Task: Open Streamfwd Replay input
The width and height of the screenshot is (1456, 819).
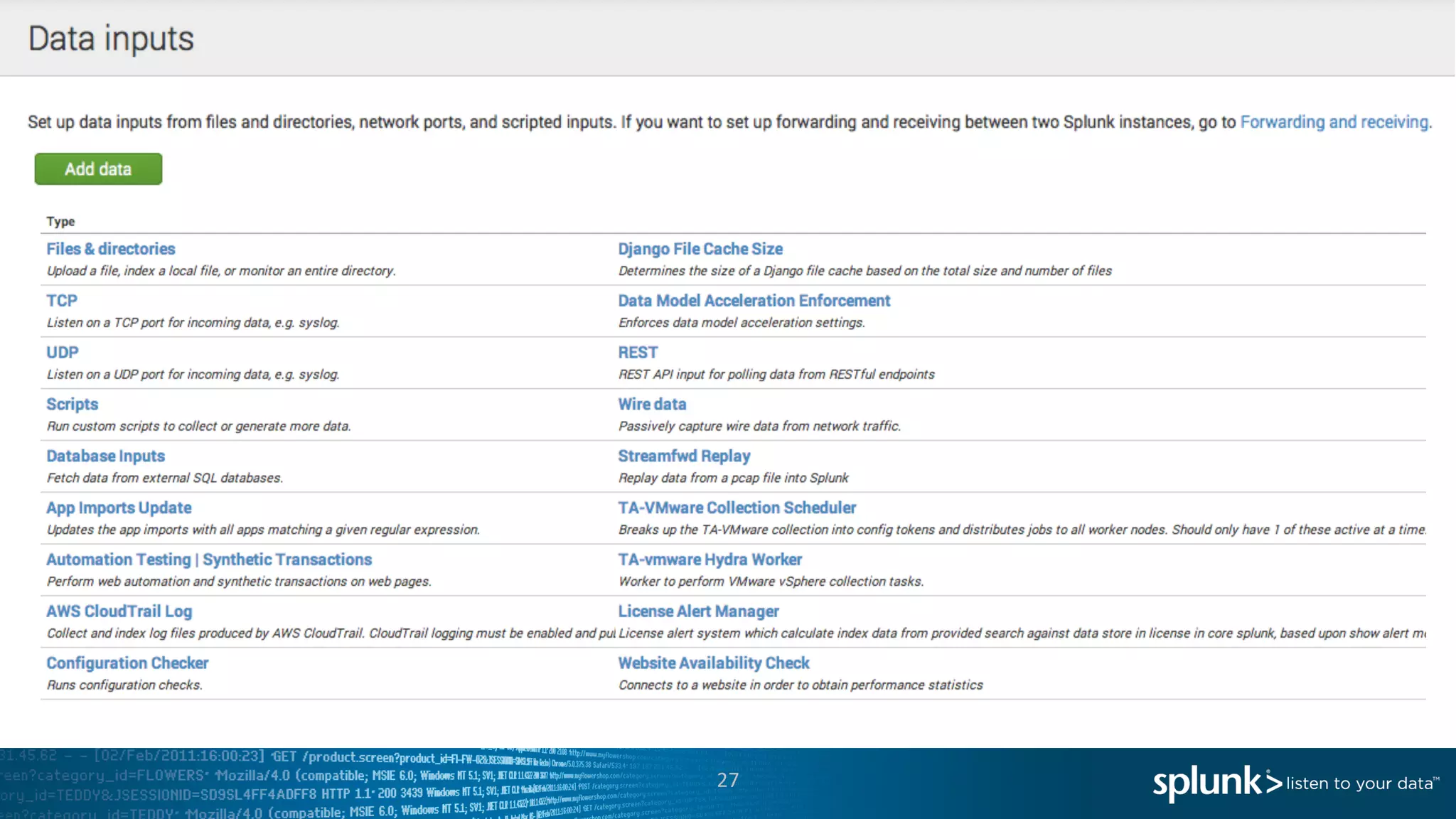Action: pos(684,456)
